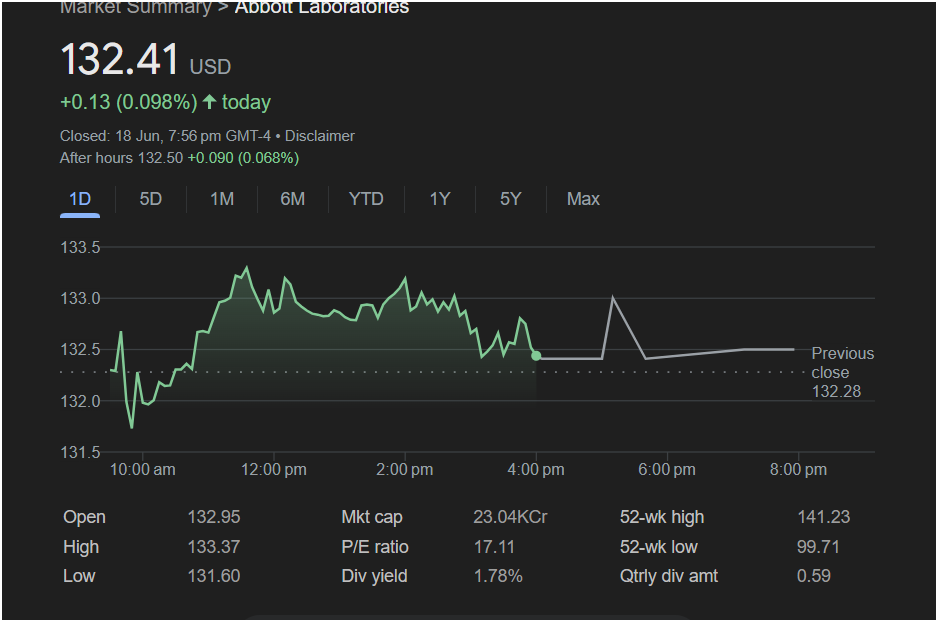Select the quarterly dividend value 0.59
This screenshot has width=938, height=622.
[814, 576]
